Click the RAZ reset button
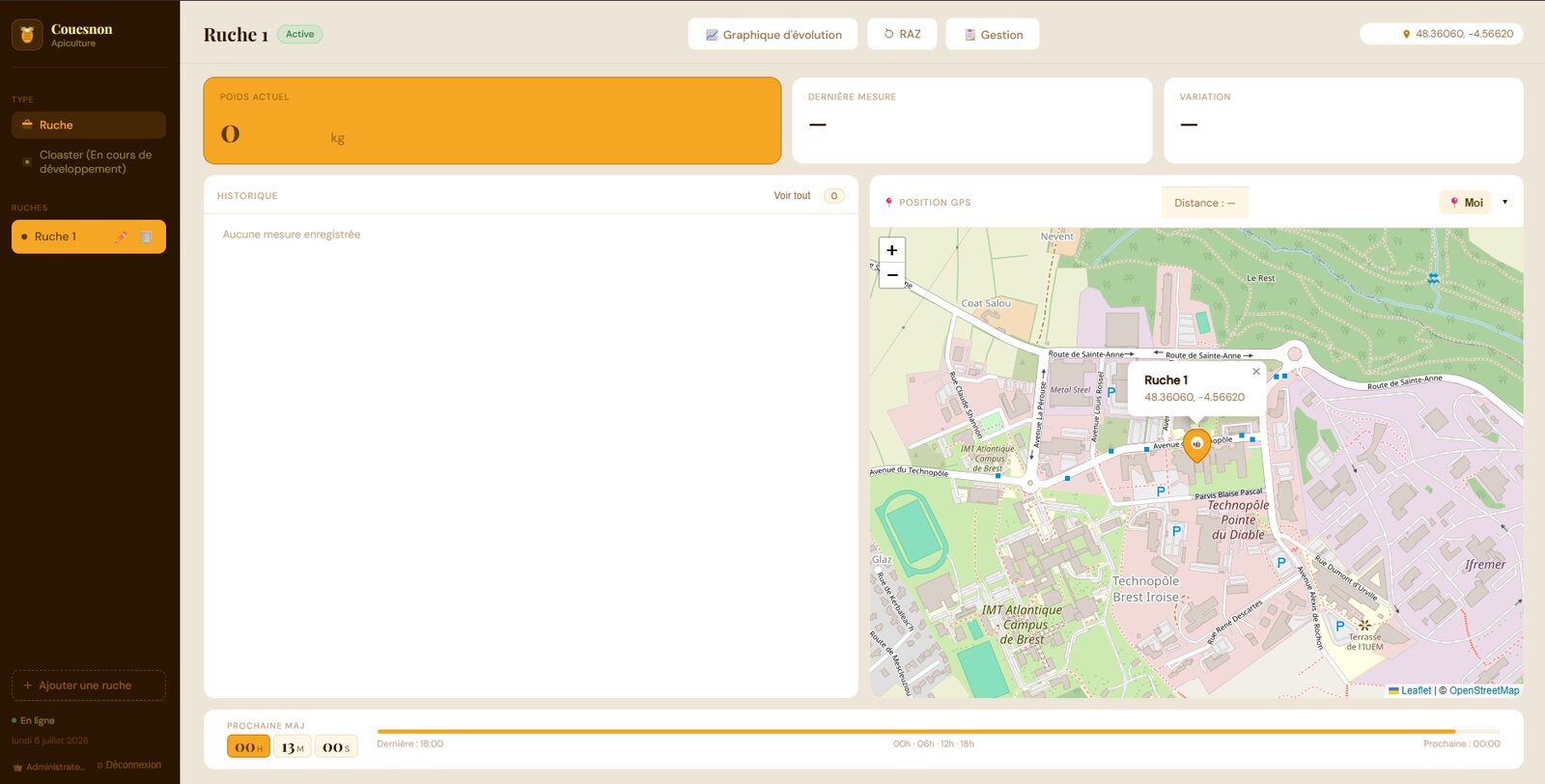 [902, 34]
